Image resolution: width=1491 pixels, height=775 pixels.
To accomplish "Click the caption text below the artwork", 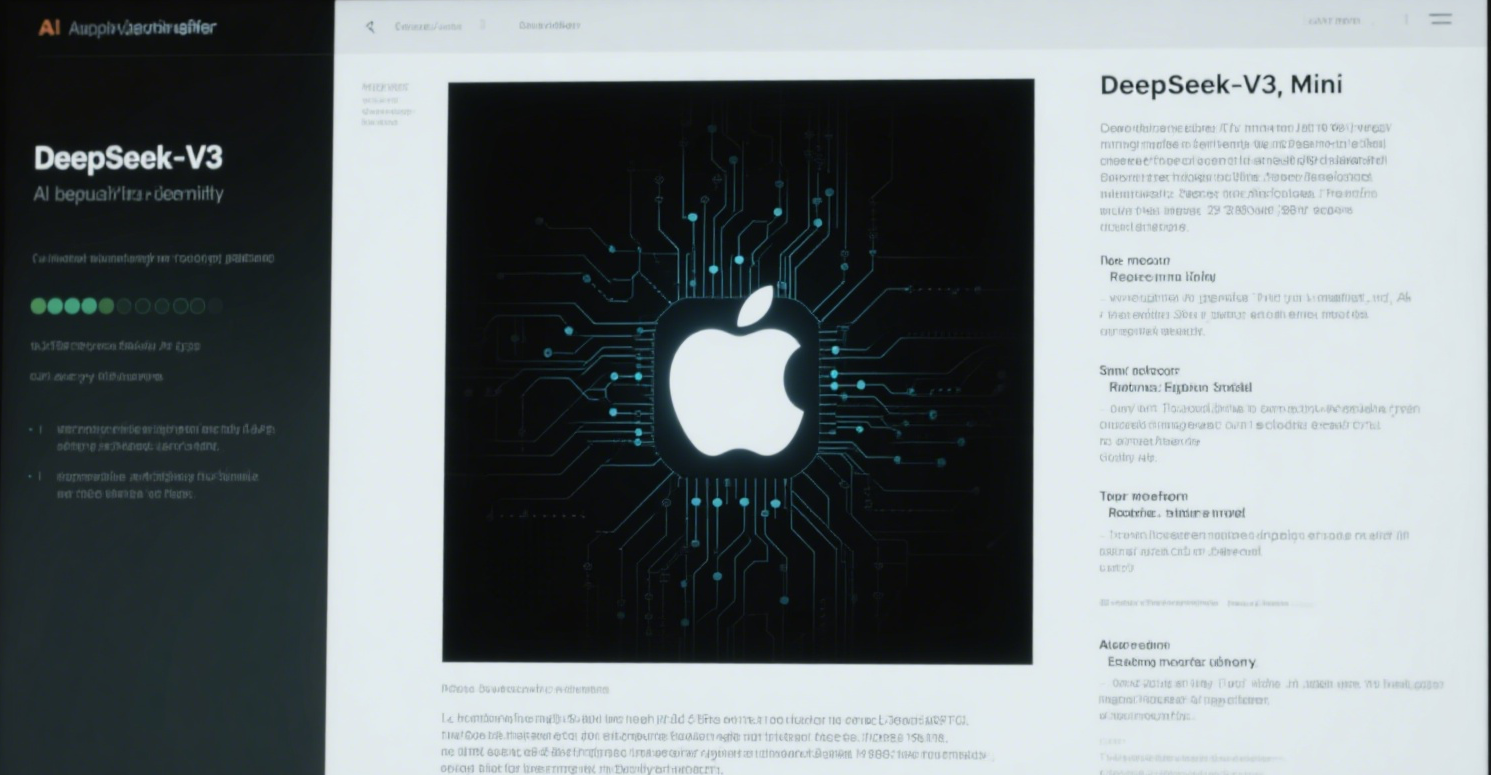I will point(524,689).
